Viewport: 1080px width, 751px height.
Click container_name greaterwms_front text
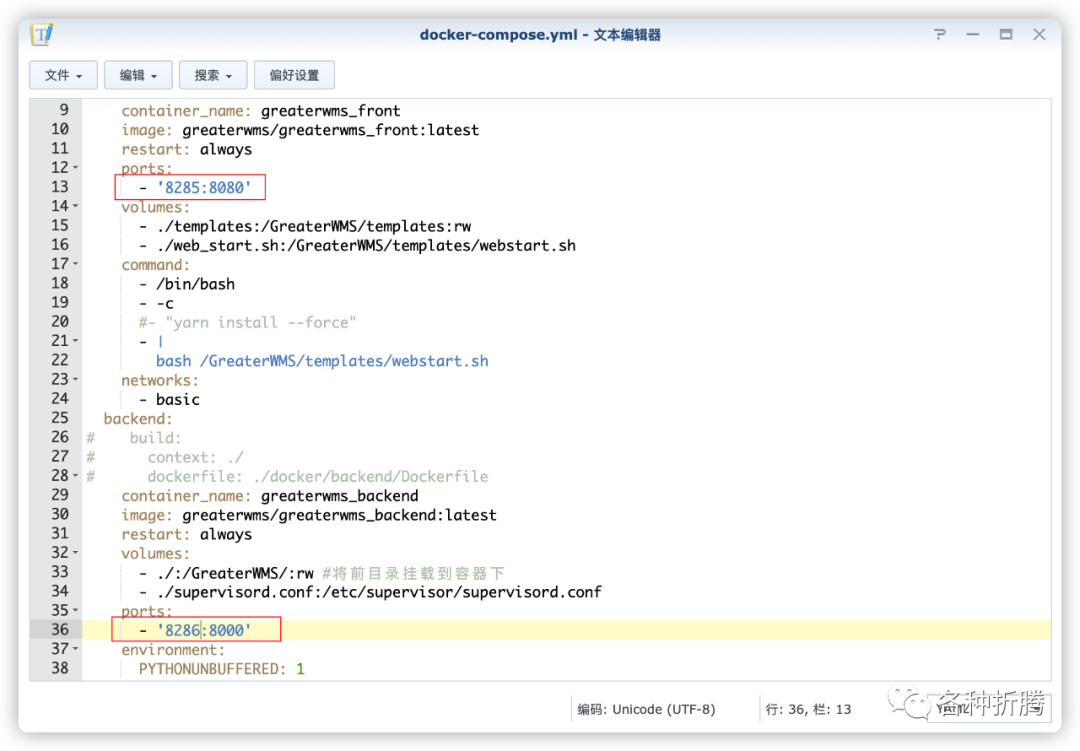point(260,111)
